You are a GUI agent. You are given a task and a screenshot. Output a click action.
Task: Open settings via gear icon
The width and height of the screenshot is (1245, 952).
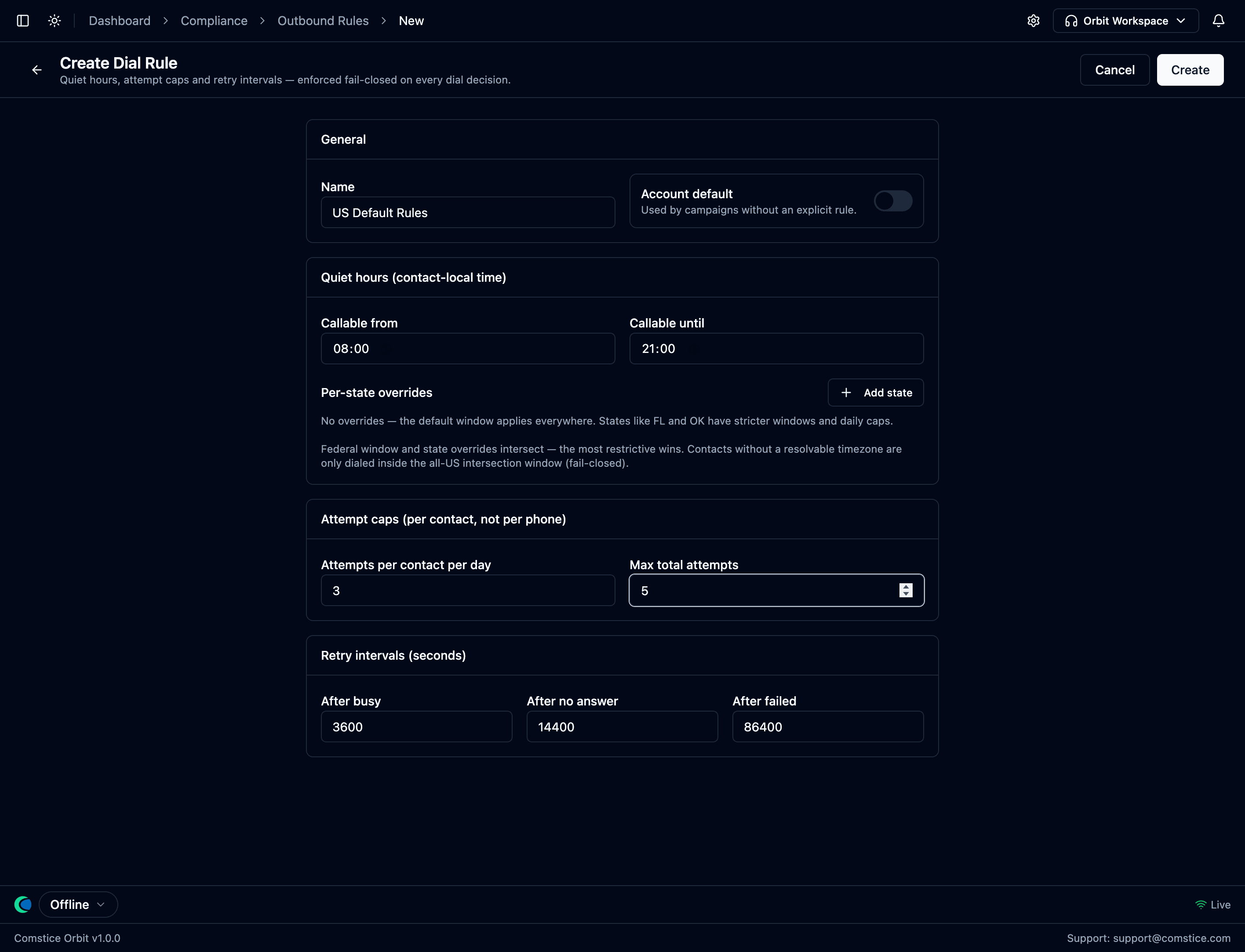(x=1033, y=21)
